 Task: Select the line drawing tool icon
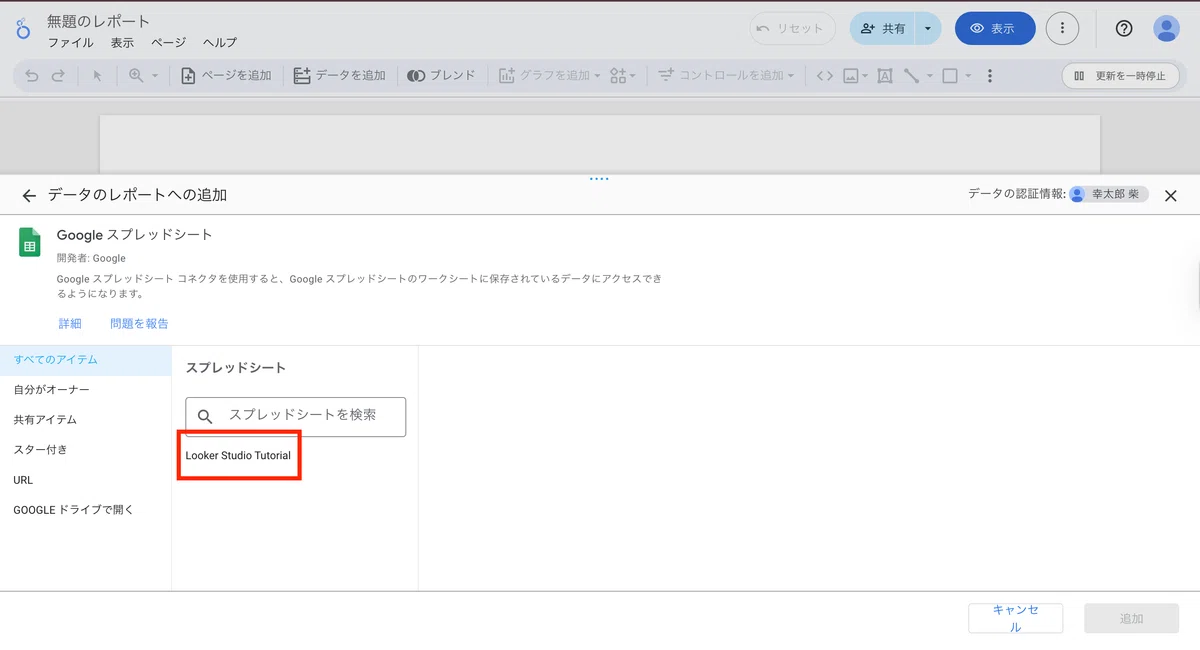911,76
